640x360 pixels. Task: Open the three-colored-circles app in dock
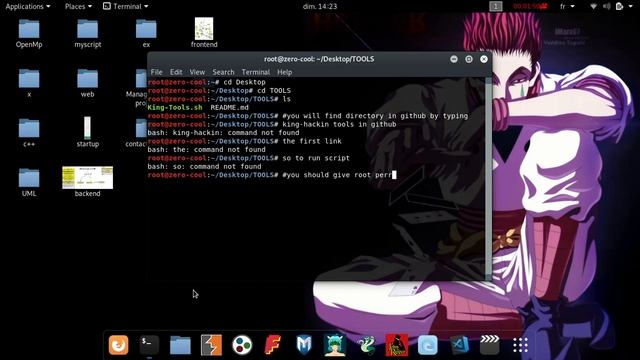point(242,345)
